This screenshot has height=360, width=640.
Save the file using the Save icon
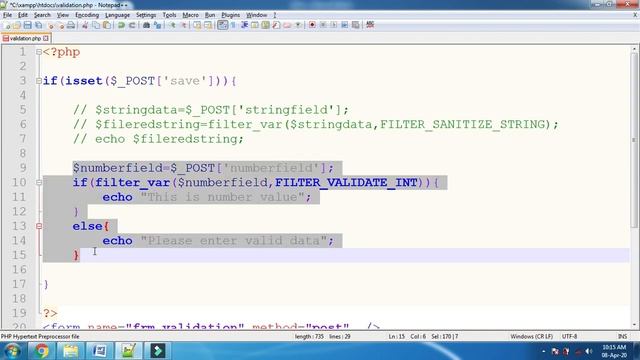click(27, 25)
